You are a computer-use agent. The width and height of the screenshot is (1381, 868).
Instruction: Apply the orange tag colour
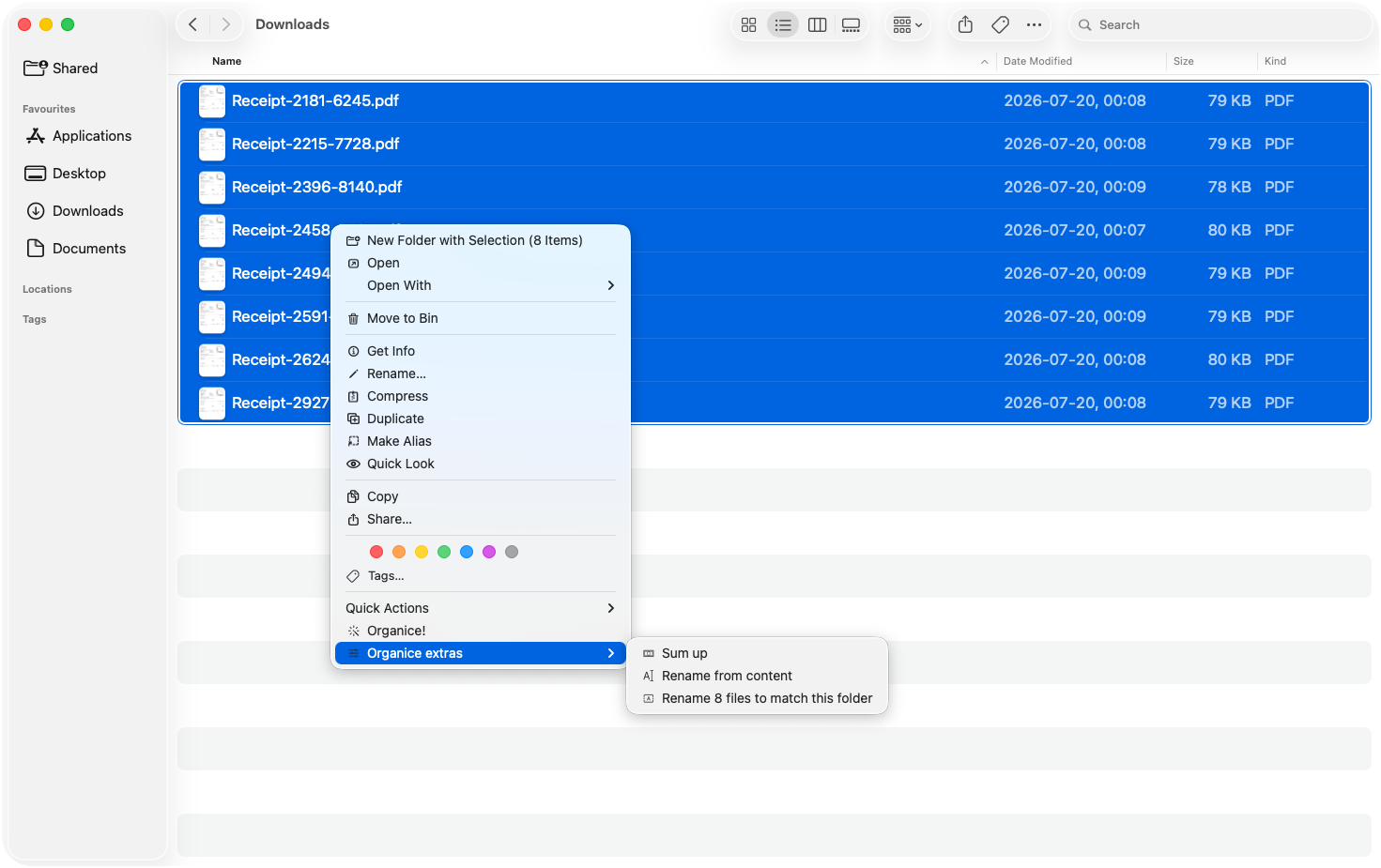pyautogui.click(x=399, y=552)
